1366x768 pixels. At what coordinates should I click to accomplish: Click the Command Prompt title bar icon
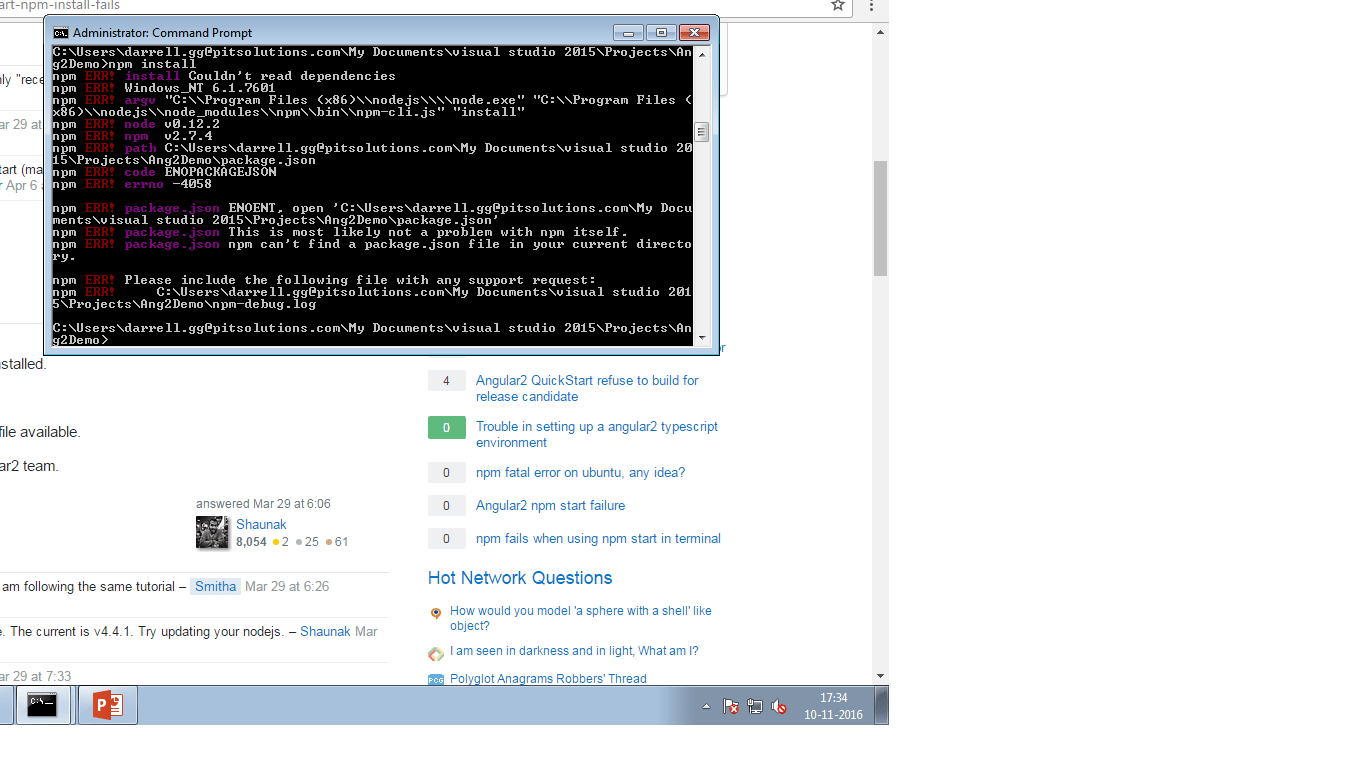pyautogui.click(x=61, y=33)
